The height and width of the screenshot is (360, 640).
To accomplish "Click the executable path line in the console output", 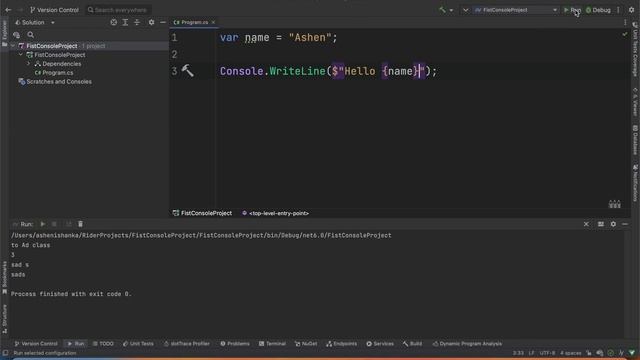I will pyautogui.click(x=201, y=236).
